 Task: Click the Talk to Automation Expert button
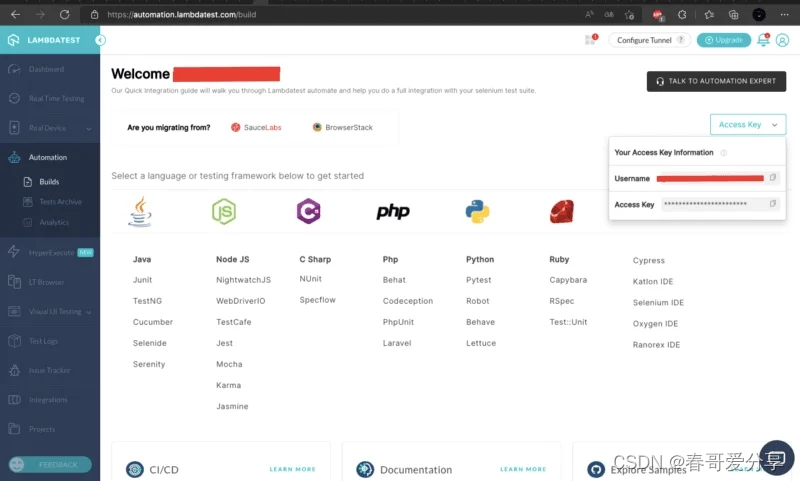pyautogui.click(x=716, y=81)
